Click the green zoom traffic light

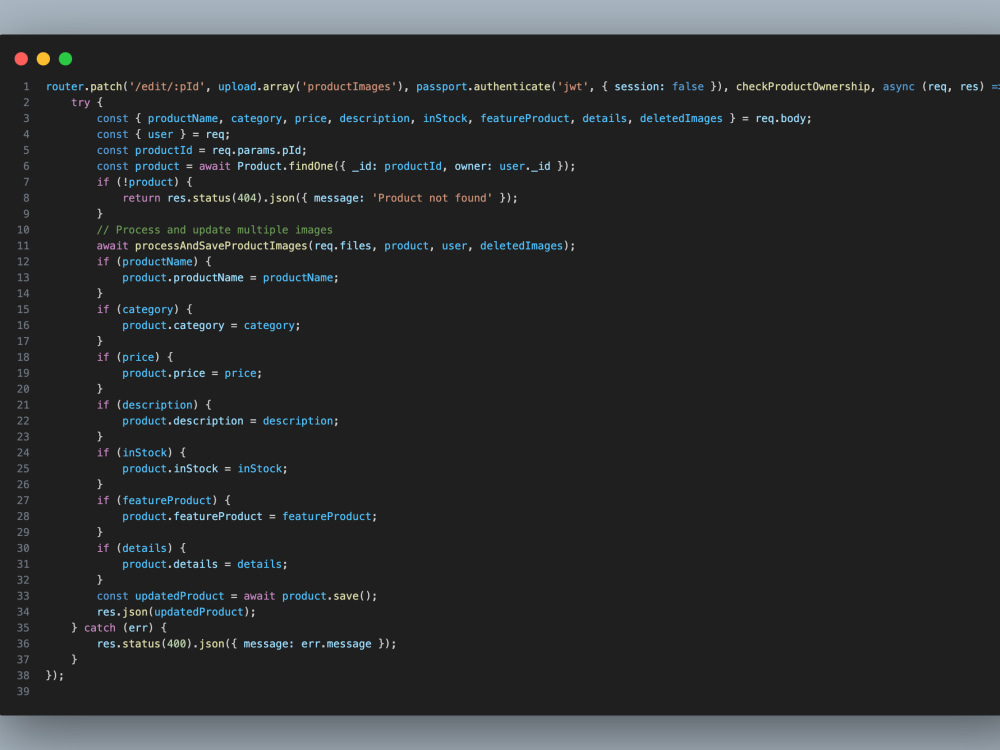point(65,59)
